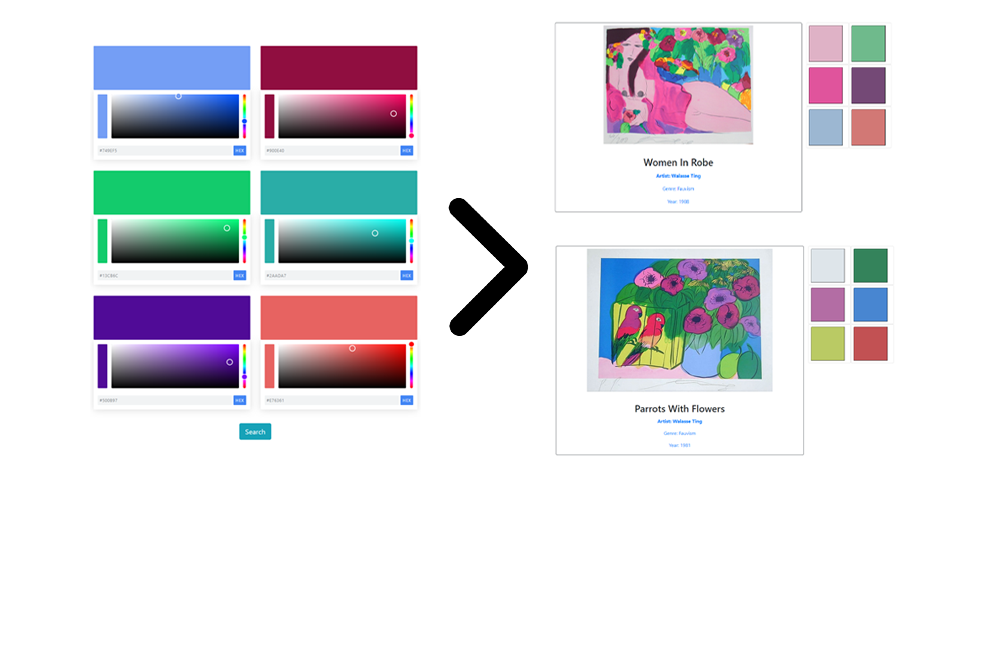
Task: Click the hue slider of the purple picker
Action: tap(244, 366)
